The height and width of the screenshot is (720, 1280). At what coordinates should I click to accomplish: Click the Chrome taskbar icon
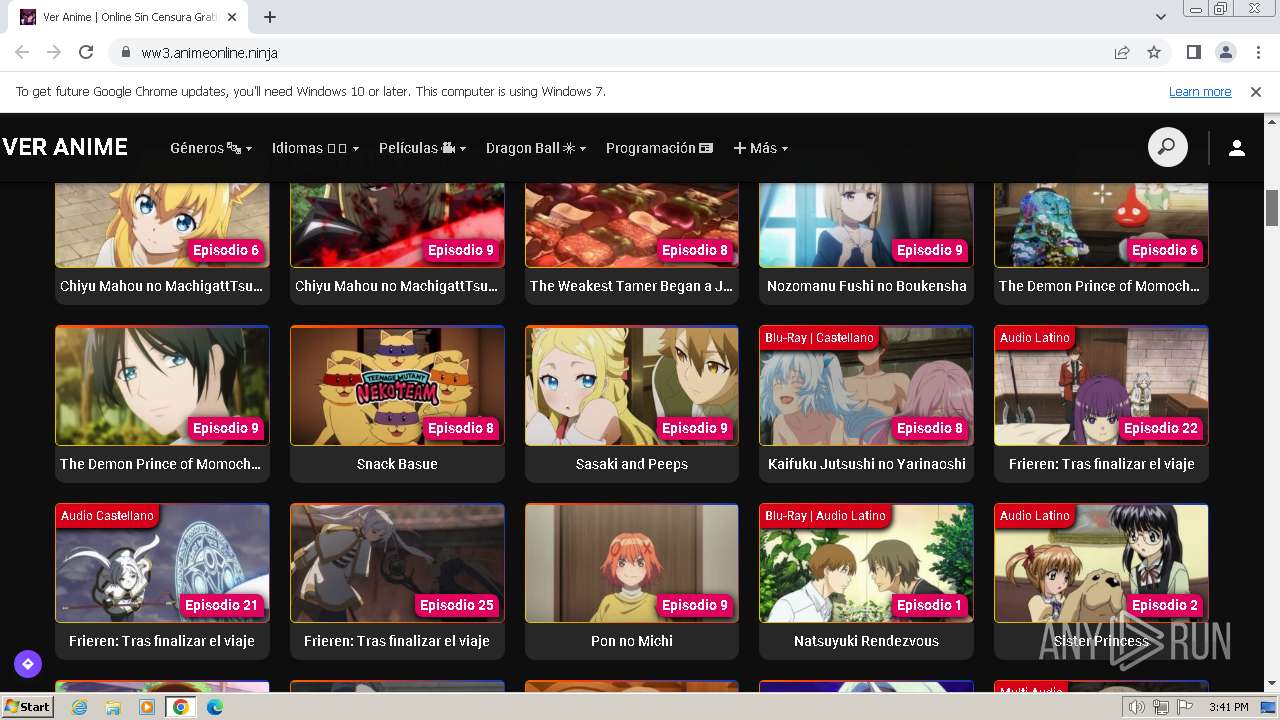point(181,707)
